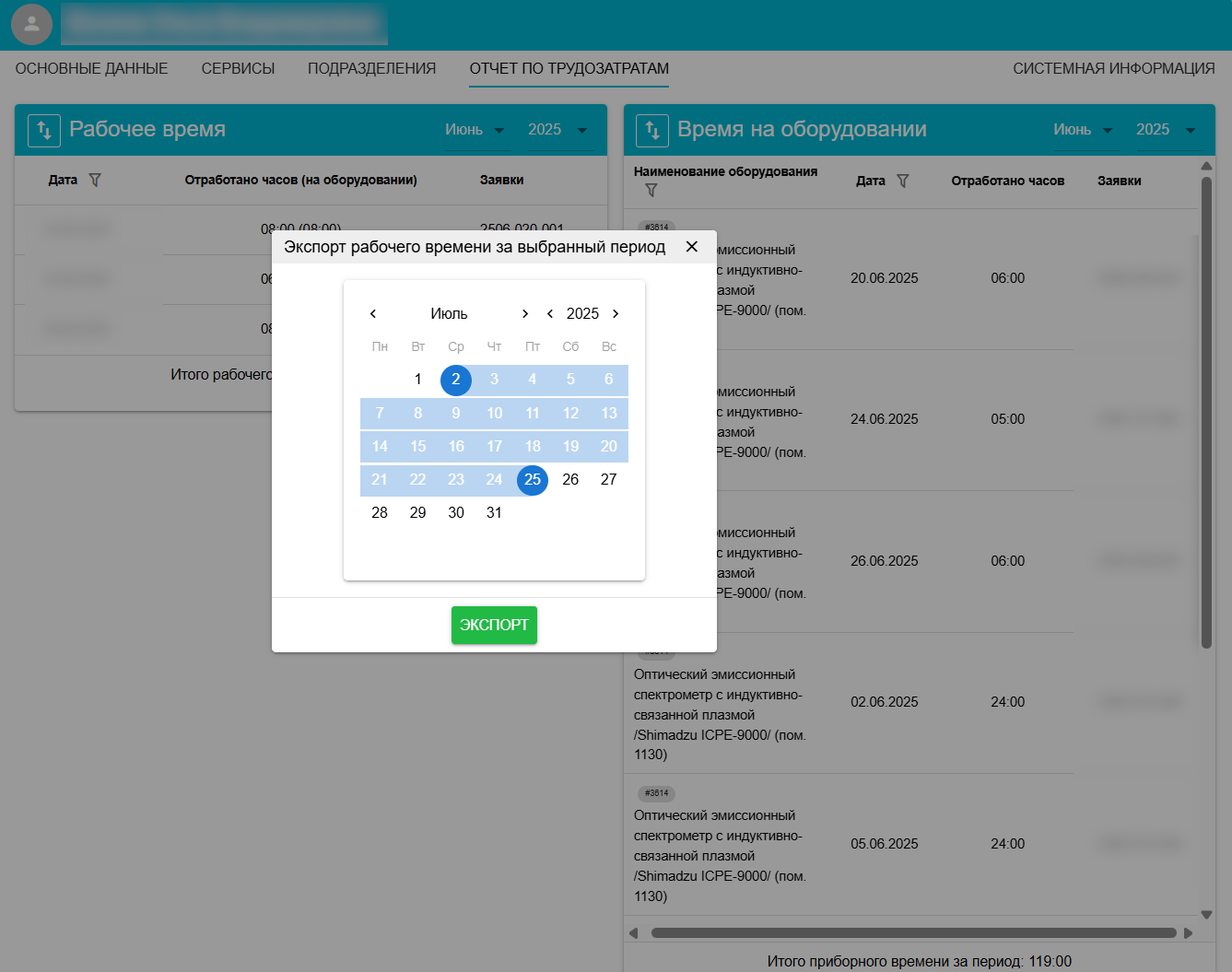Click vertical scrollbar of equipment table
The width and height of the screenshot is (1232, 972).
coord(1206,413)
